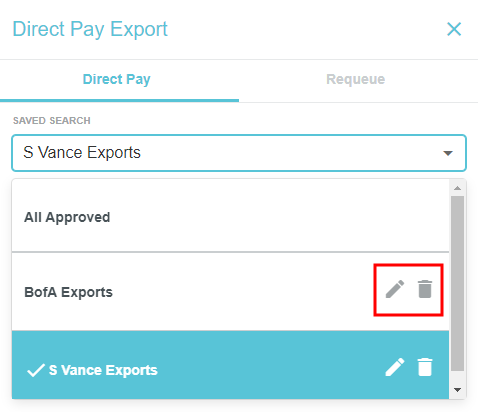Click the scrollbar down arrow

point(457,390)
